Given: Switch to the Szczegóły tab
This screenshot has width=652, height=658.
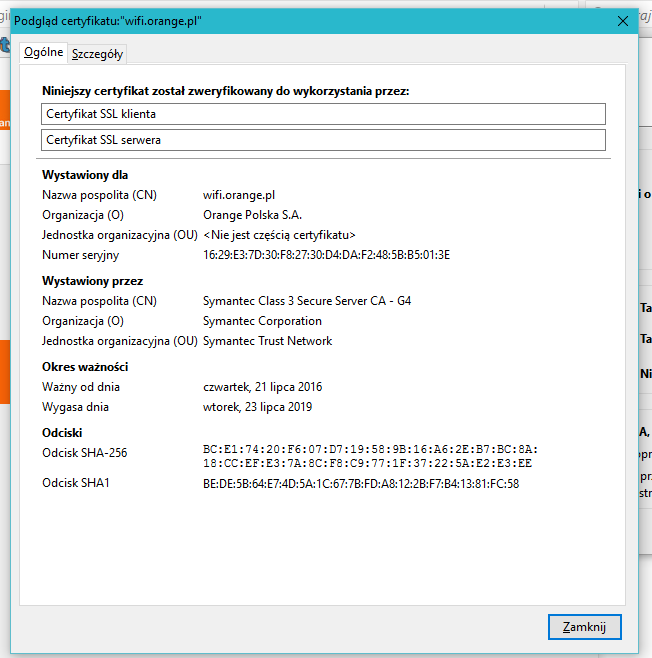Looking at the screenshot, I should coord(97,54).
